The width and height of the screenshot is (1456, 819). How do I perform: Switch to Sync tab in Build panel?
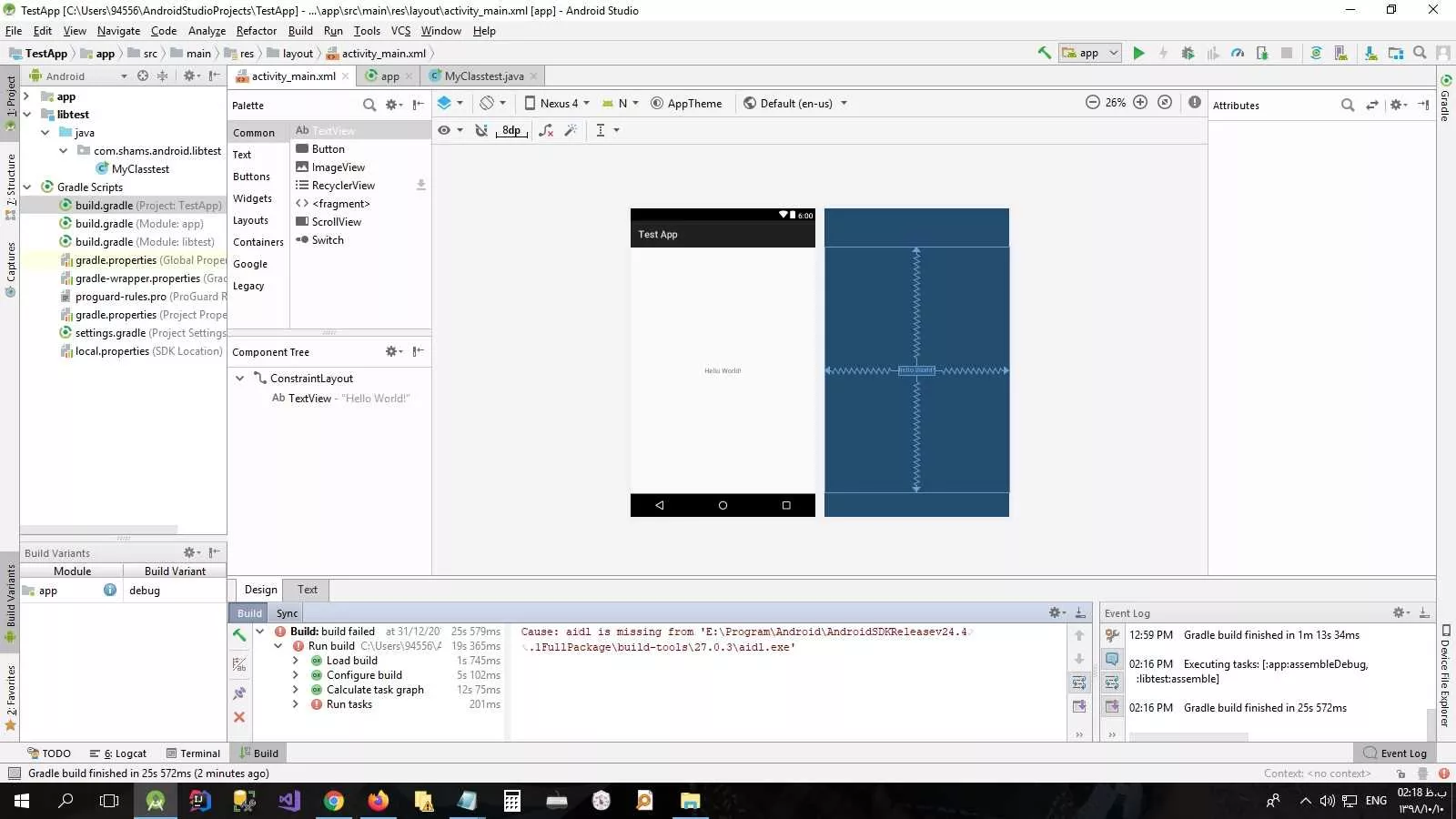287,613
